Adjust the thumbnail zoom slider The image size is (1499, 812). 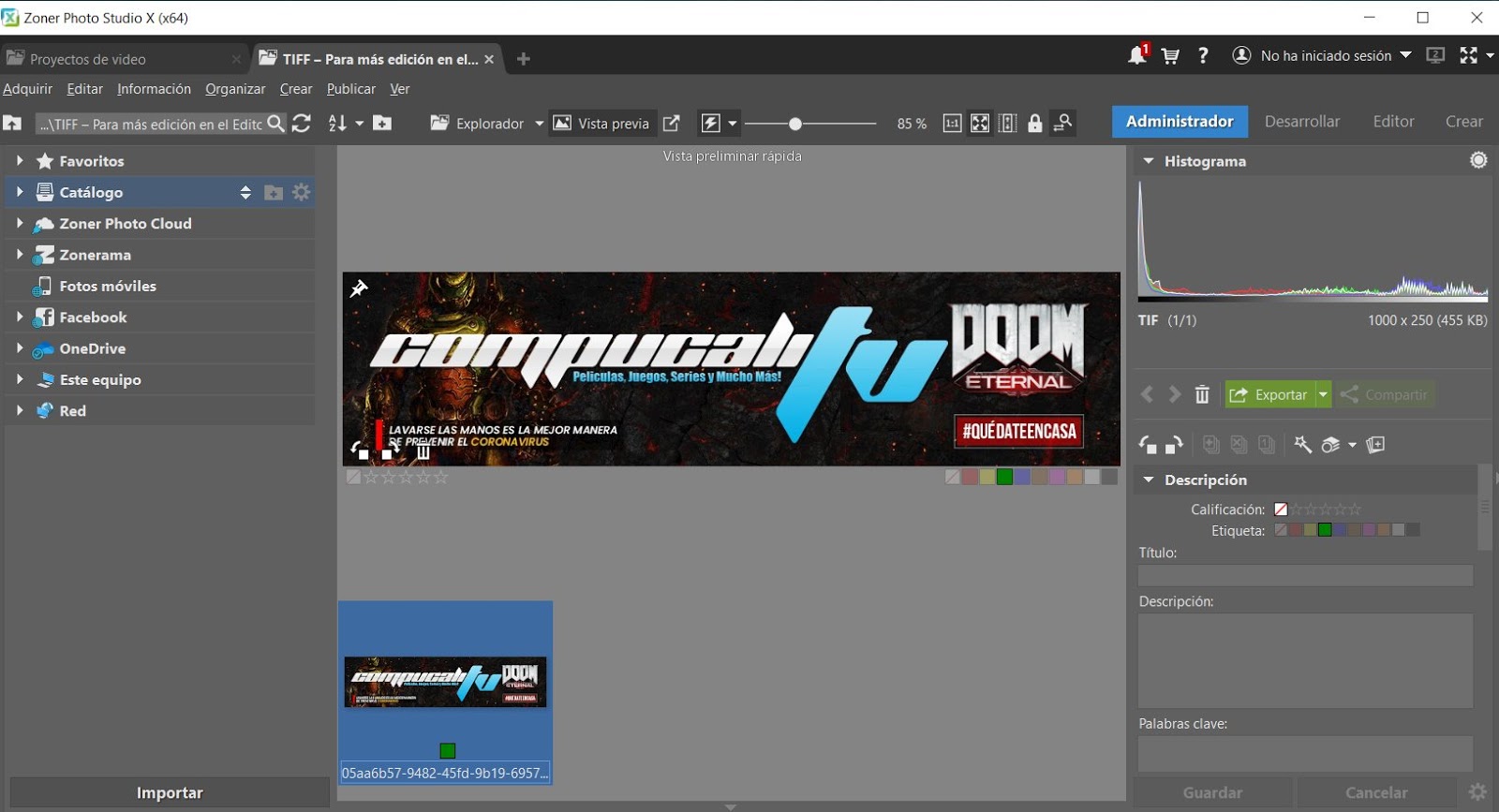795,124
